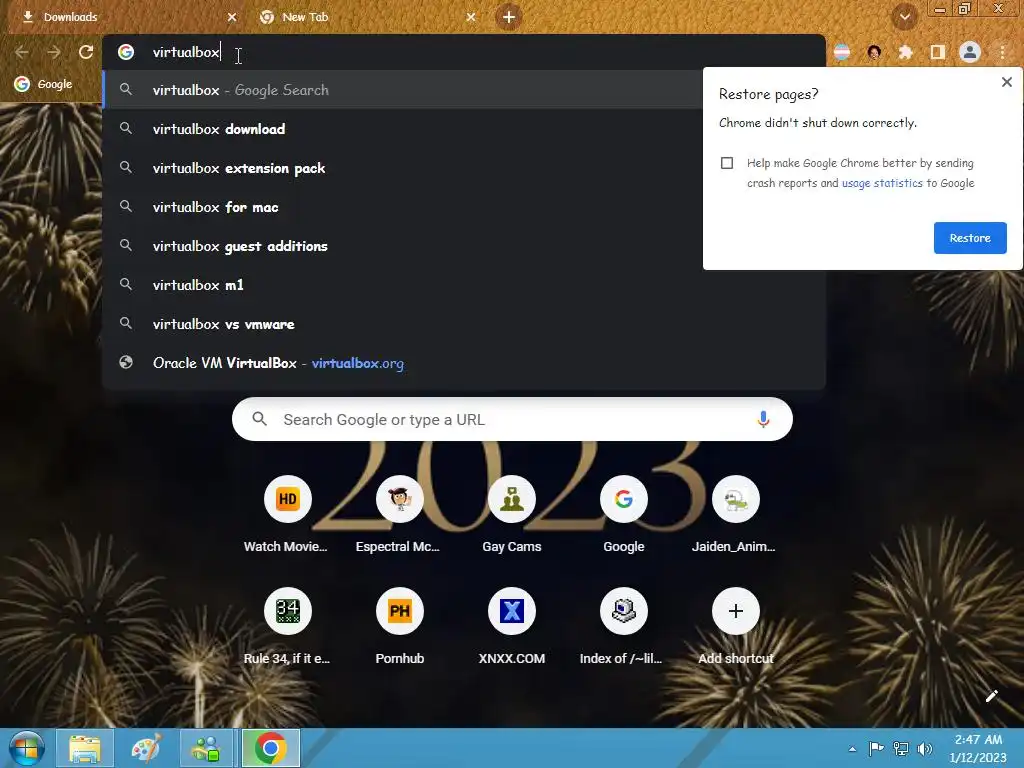This screenshot has height=768, width=1024.
Task: Launch Paint from the taskbar
Action: click(x=146, y=748)
